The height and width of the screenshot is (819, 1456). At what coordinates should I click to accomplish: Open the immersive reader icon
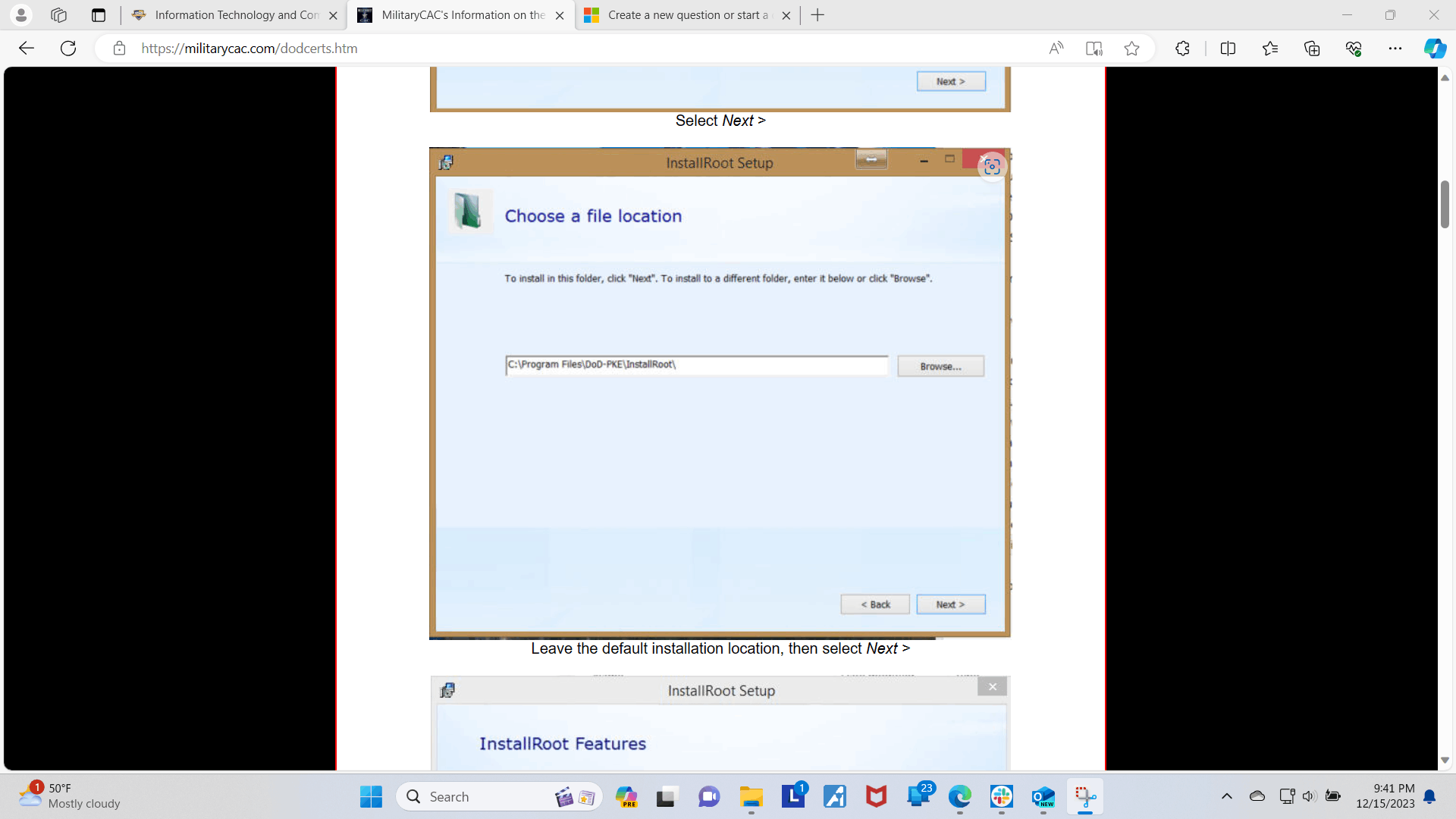click(x=1094, y=49)
